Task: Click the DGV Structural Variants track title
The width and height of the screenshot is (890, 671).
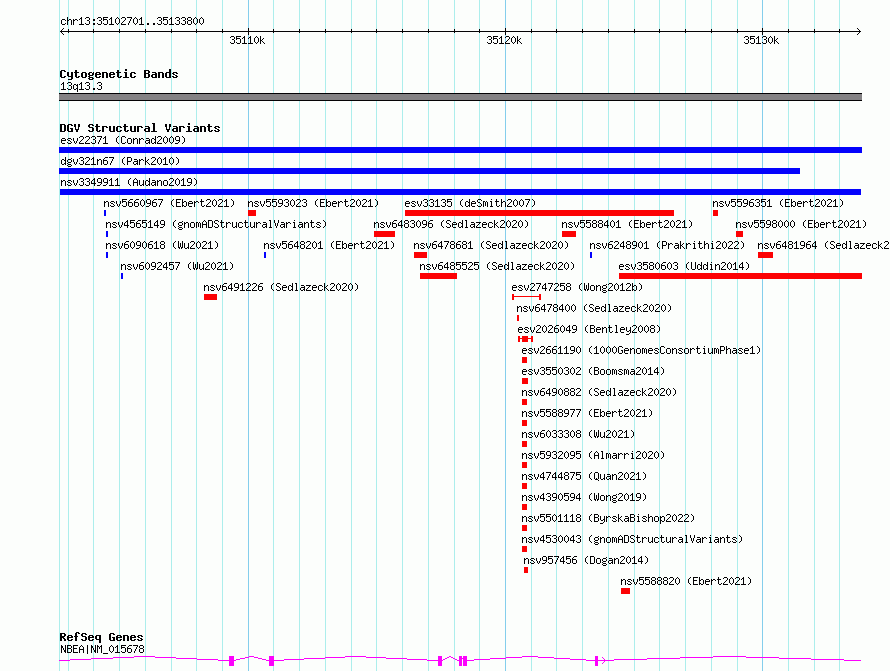Action: pyautogui.click(x=140, y=128)
